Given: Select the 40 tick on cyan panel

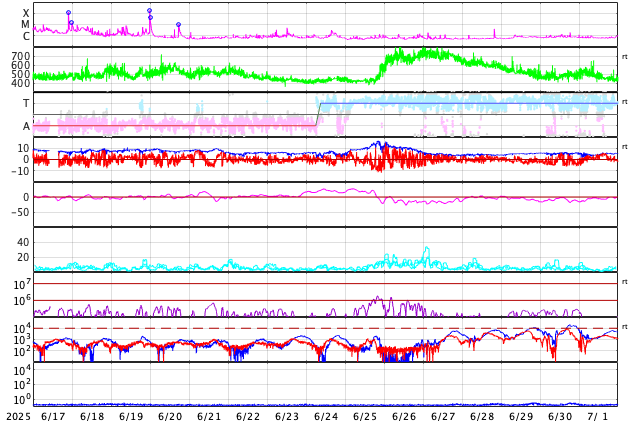Looking at the screenshot, I should (23, 242).
